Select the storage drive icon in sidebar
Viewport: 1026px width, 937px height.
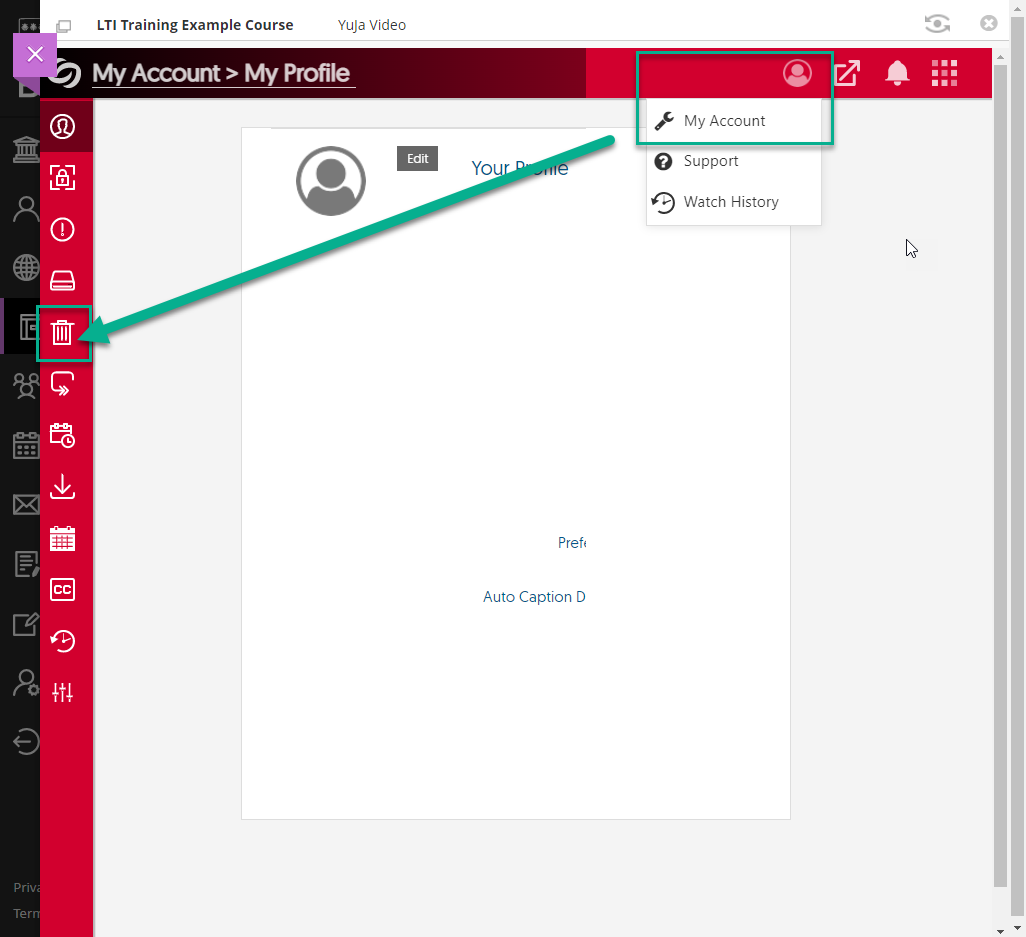coord(63,281)
